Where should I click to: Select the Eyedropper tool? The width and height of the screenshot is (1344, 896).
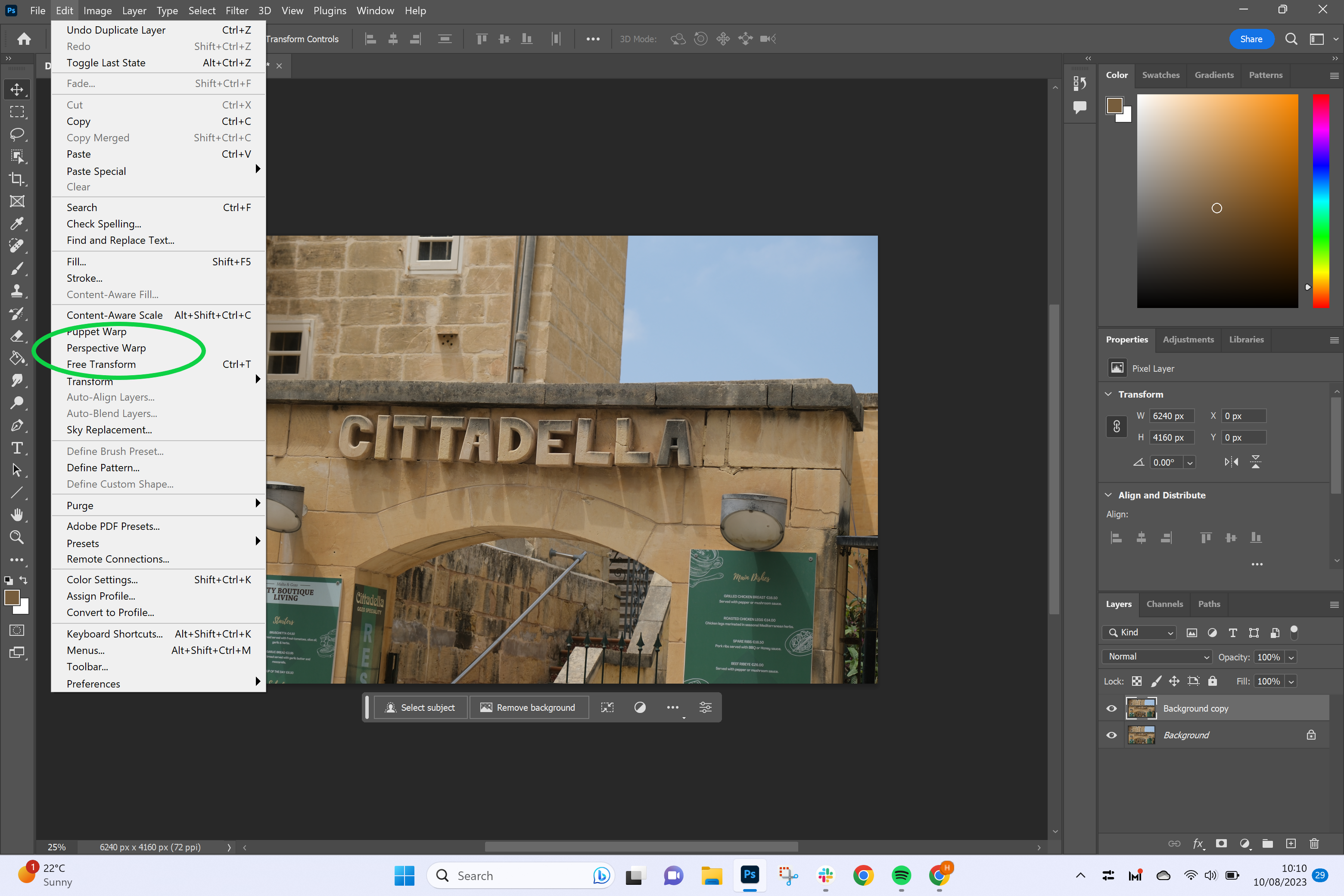tap(17, 224)
